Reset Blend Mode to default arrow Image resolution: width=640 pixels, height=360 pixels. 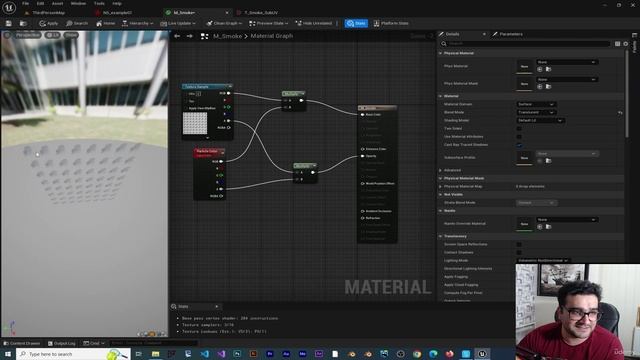620,113
